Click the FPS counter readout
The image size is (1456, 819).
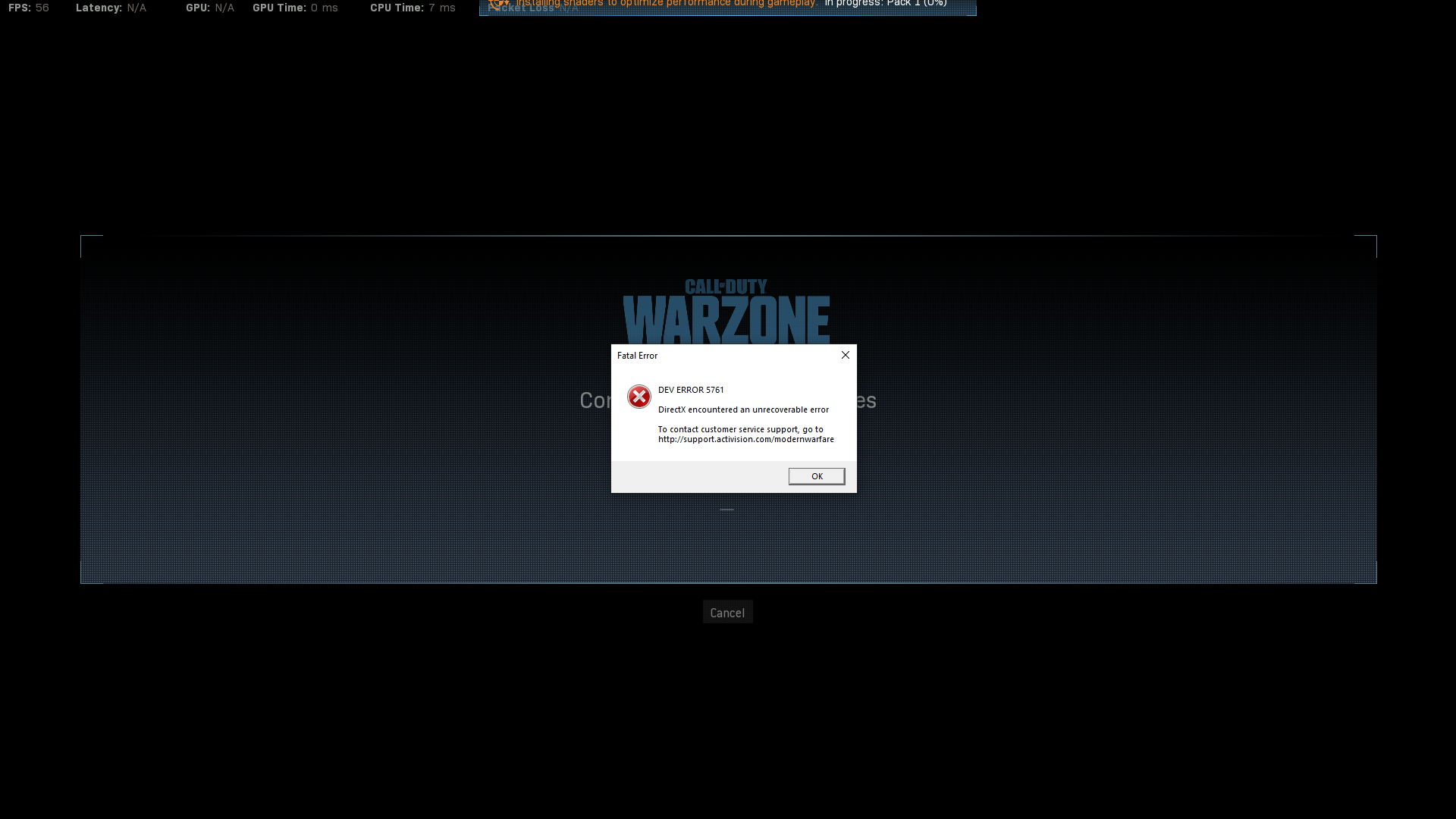[x=29, y=8]
